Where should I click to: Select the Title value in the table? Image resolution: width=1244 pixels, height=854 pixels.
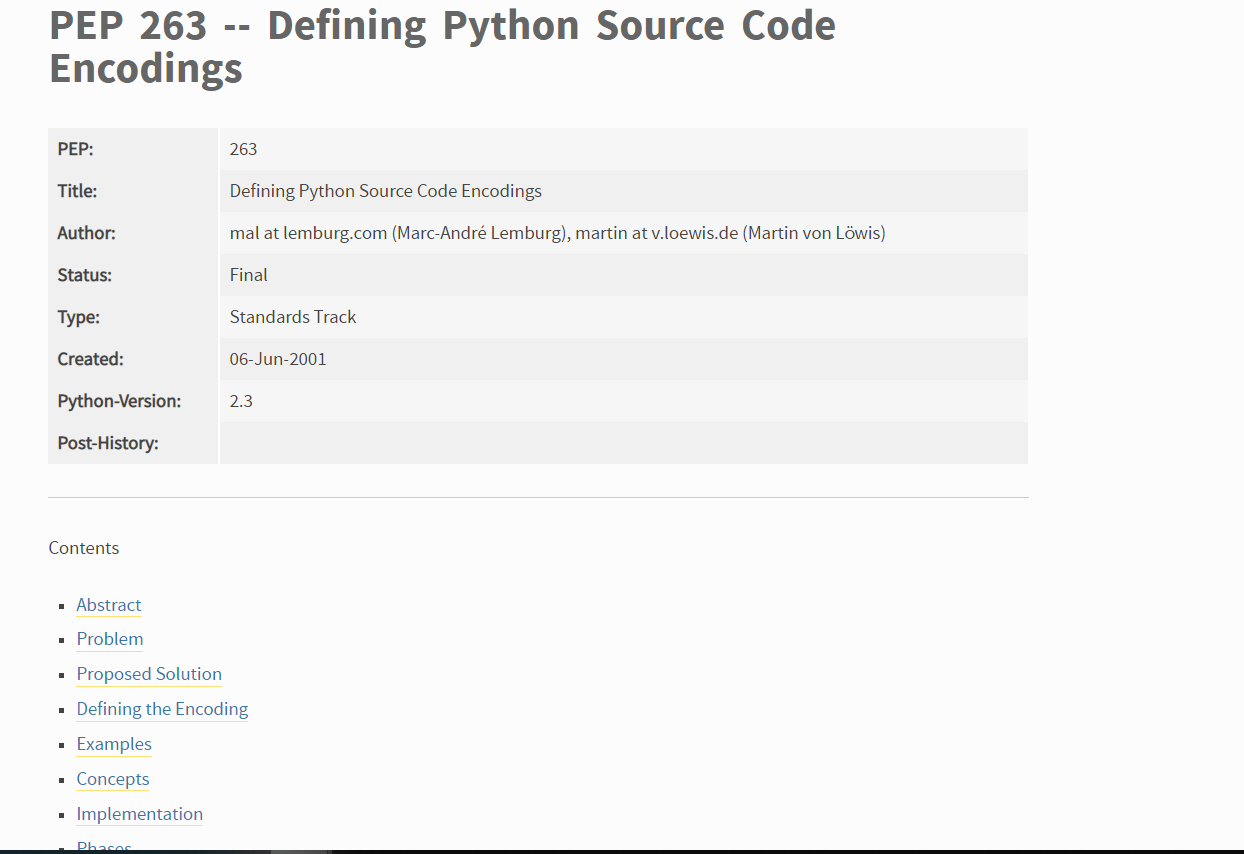[x=385, y=191]
